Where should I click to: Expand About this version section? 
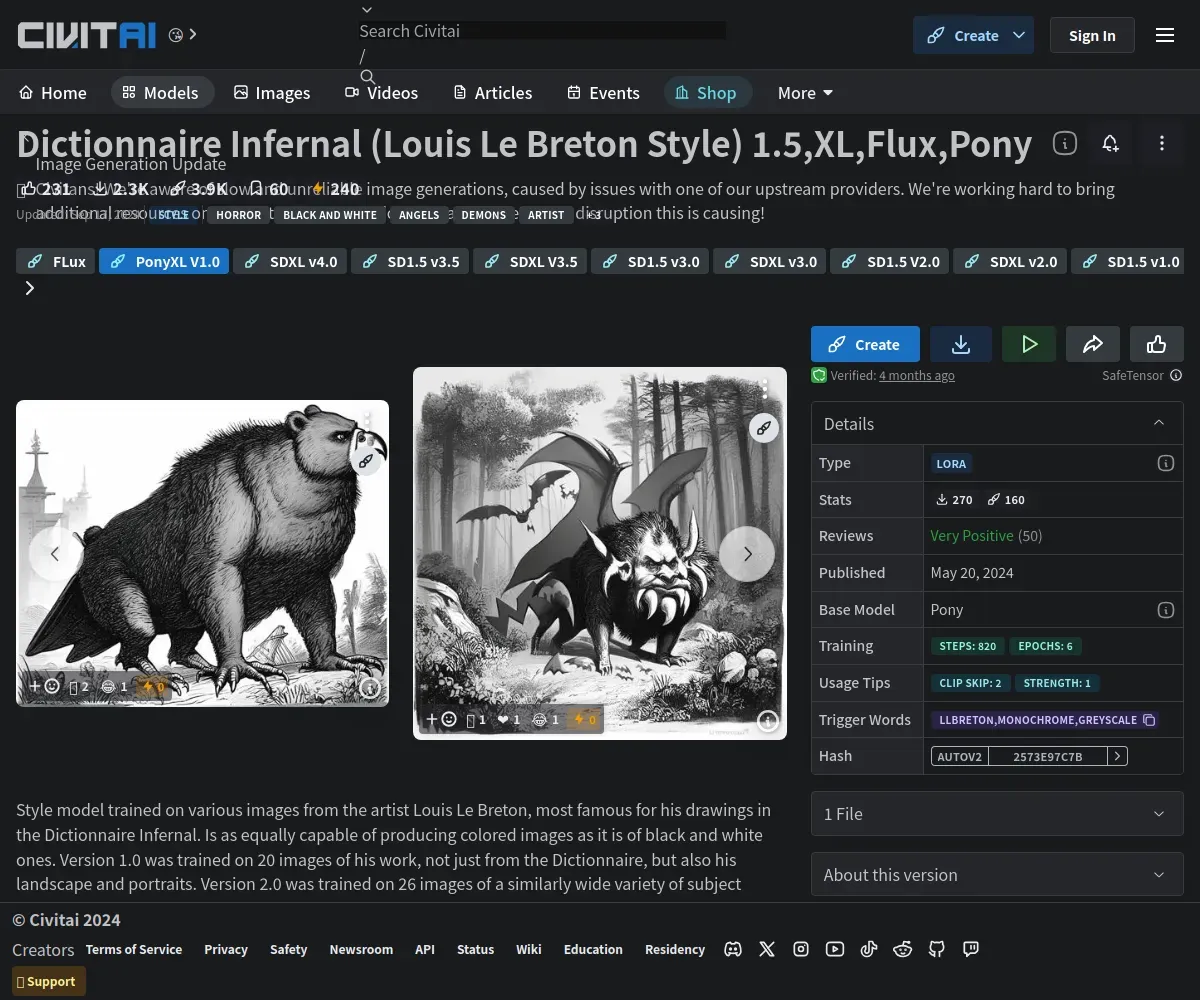pyautogui.click(x=997, y=875)
